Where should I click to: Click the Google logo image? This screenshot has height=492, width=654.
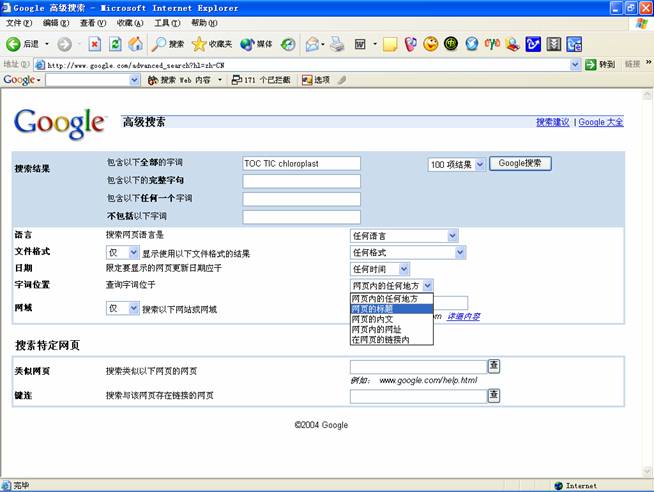tap(59, 123)
